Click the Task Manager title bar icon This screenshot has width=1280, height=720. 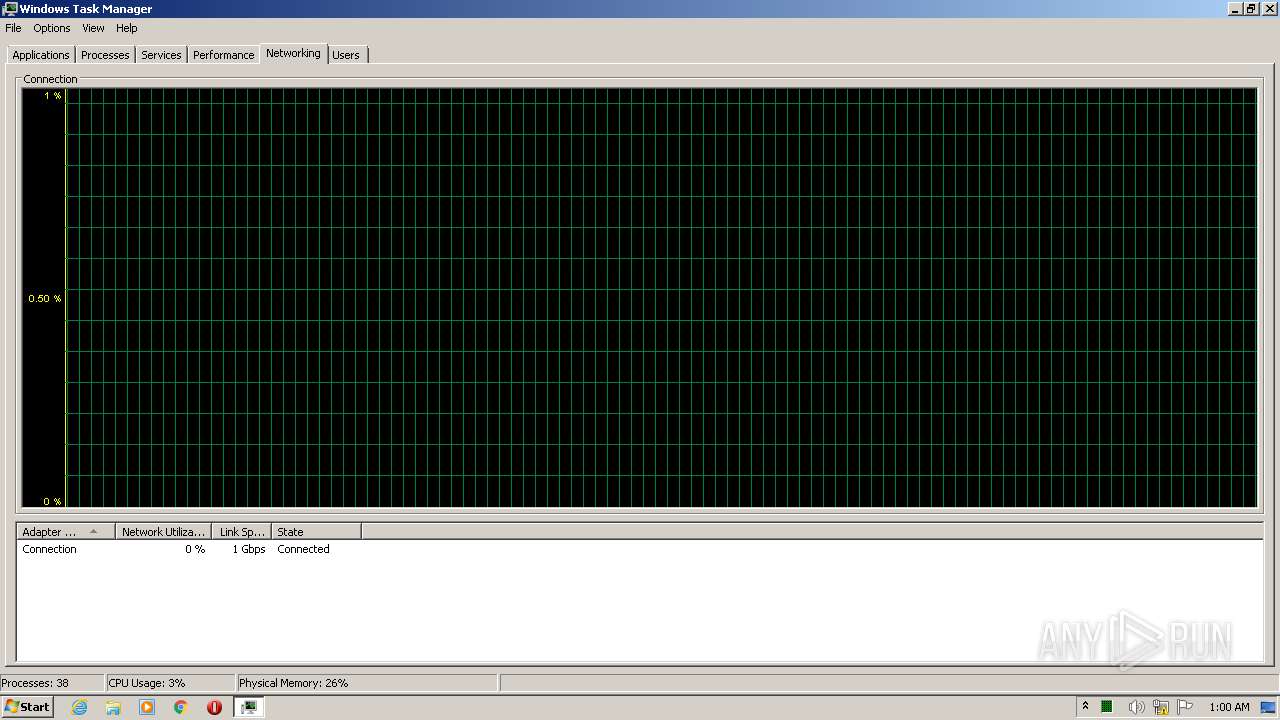tap(10, 9)
